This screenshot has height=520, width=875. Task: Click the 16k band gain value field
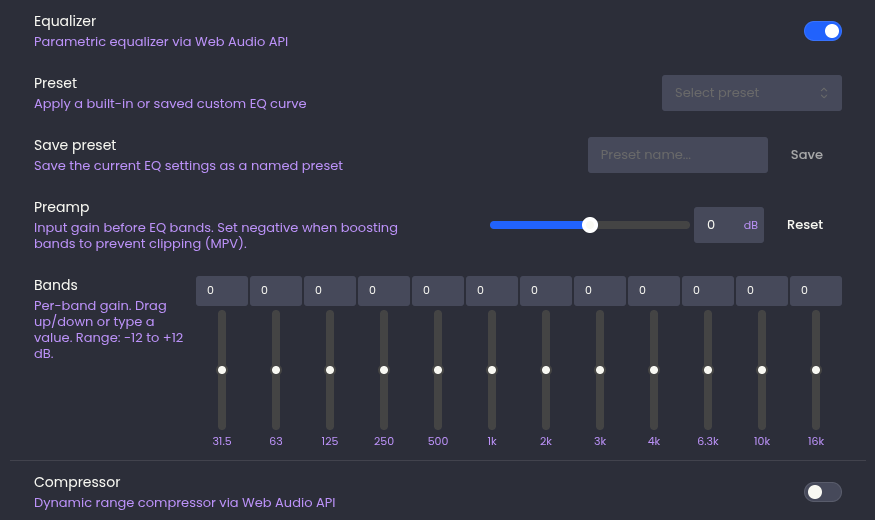pyautogui.click(x=816, y=291)
